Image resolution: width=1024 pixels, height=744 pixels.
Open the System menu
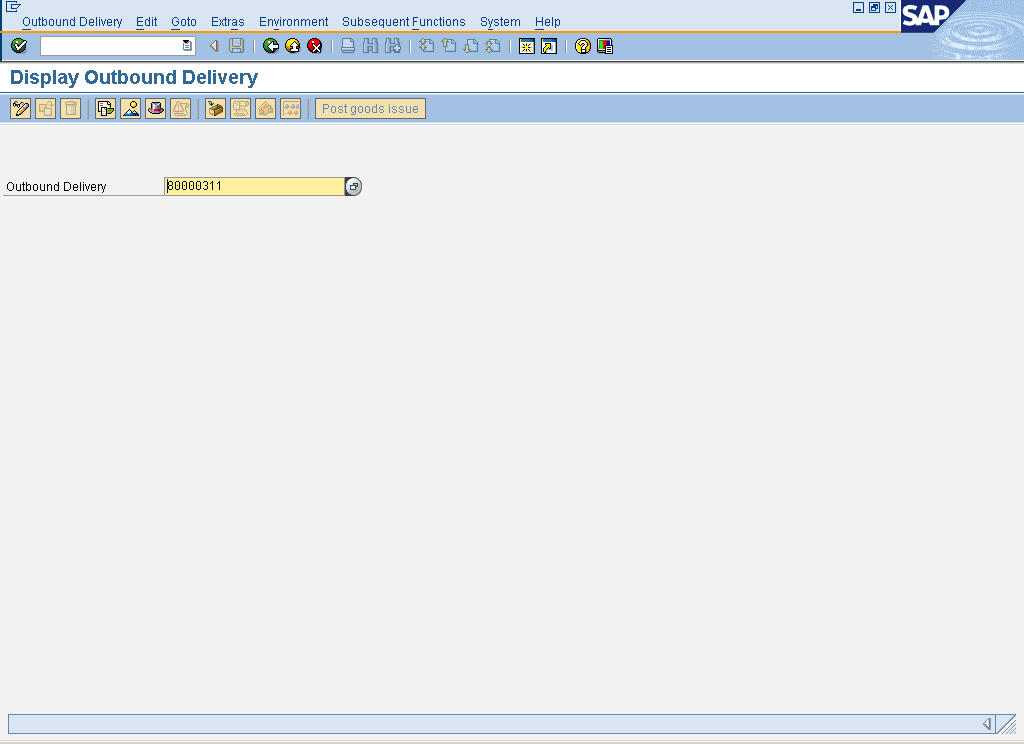point(500,22)
